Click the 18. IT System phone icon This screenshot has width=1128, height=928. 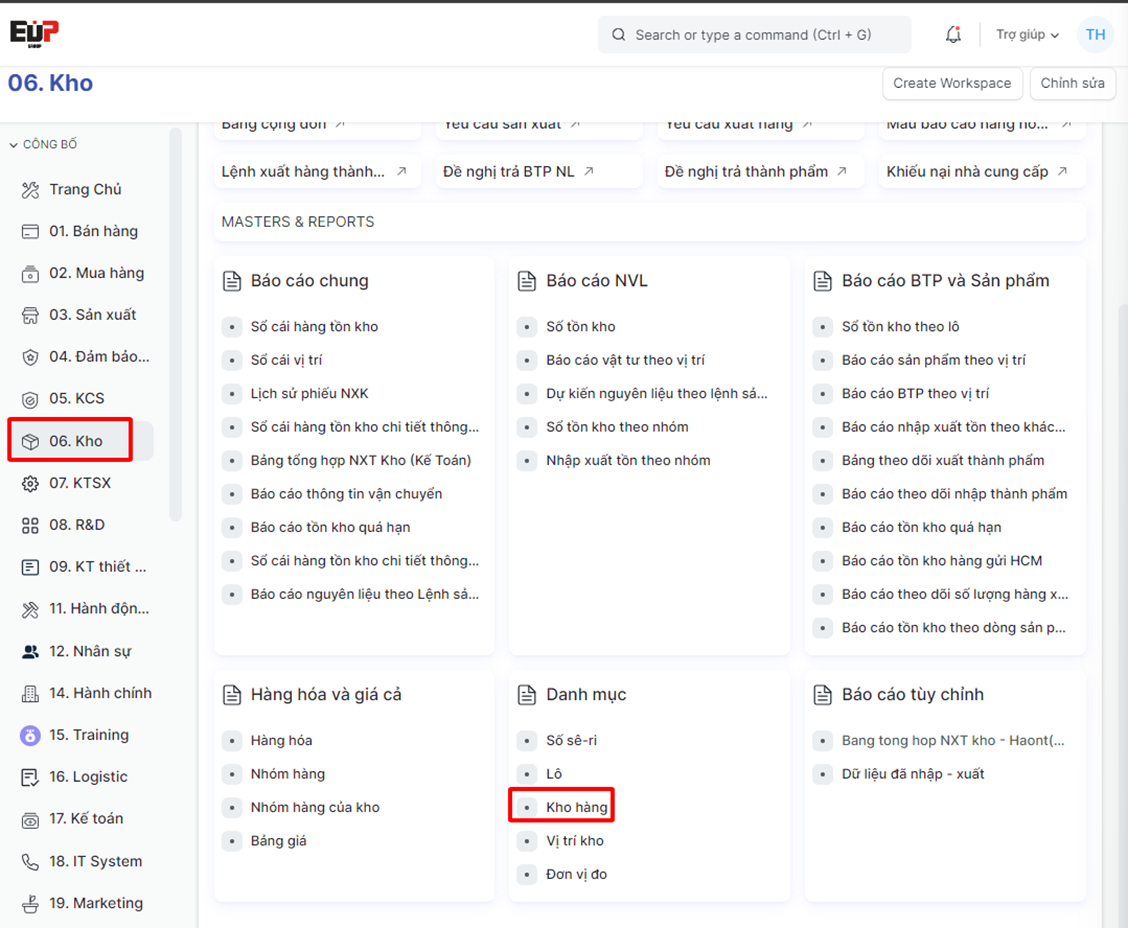[x=30, y=861]
